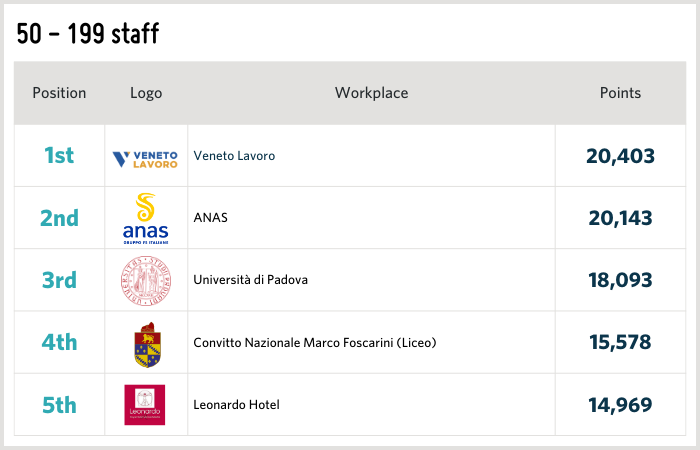Click the Veneto Lavoro logo
700x450 pixels.
[145, 157]
